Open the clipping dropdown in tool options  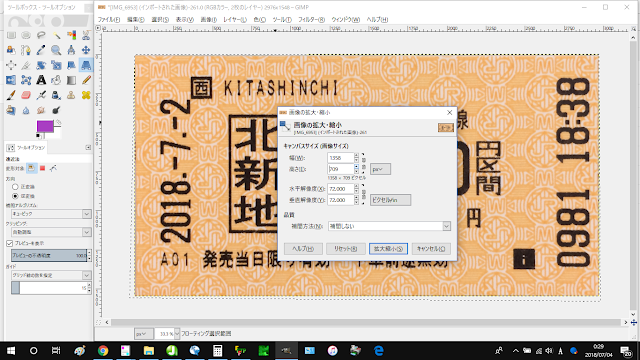coord(51,232)
